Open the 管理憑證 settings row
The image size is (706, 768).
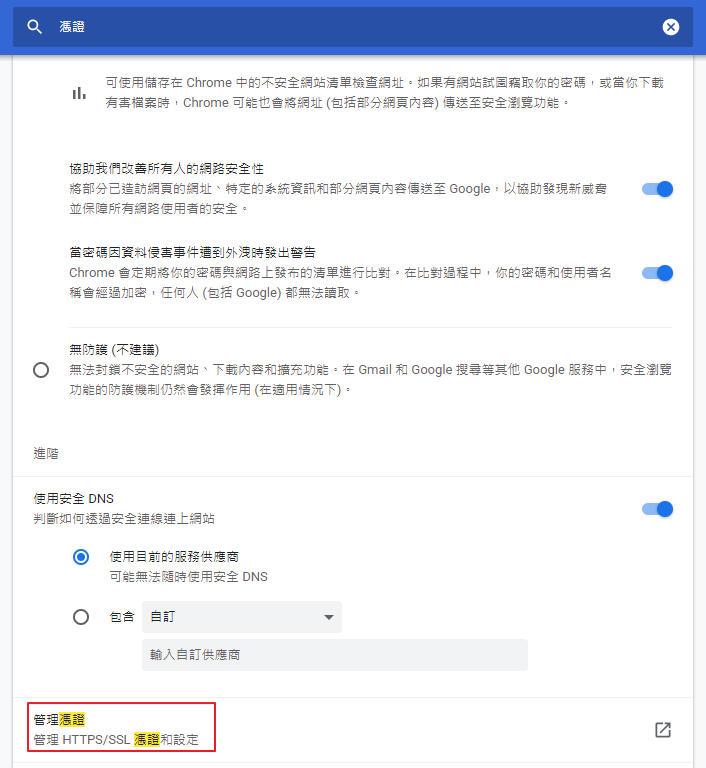(353, 730)
